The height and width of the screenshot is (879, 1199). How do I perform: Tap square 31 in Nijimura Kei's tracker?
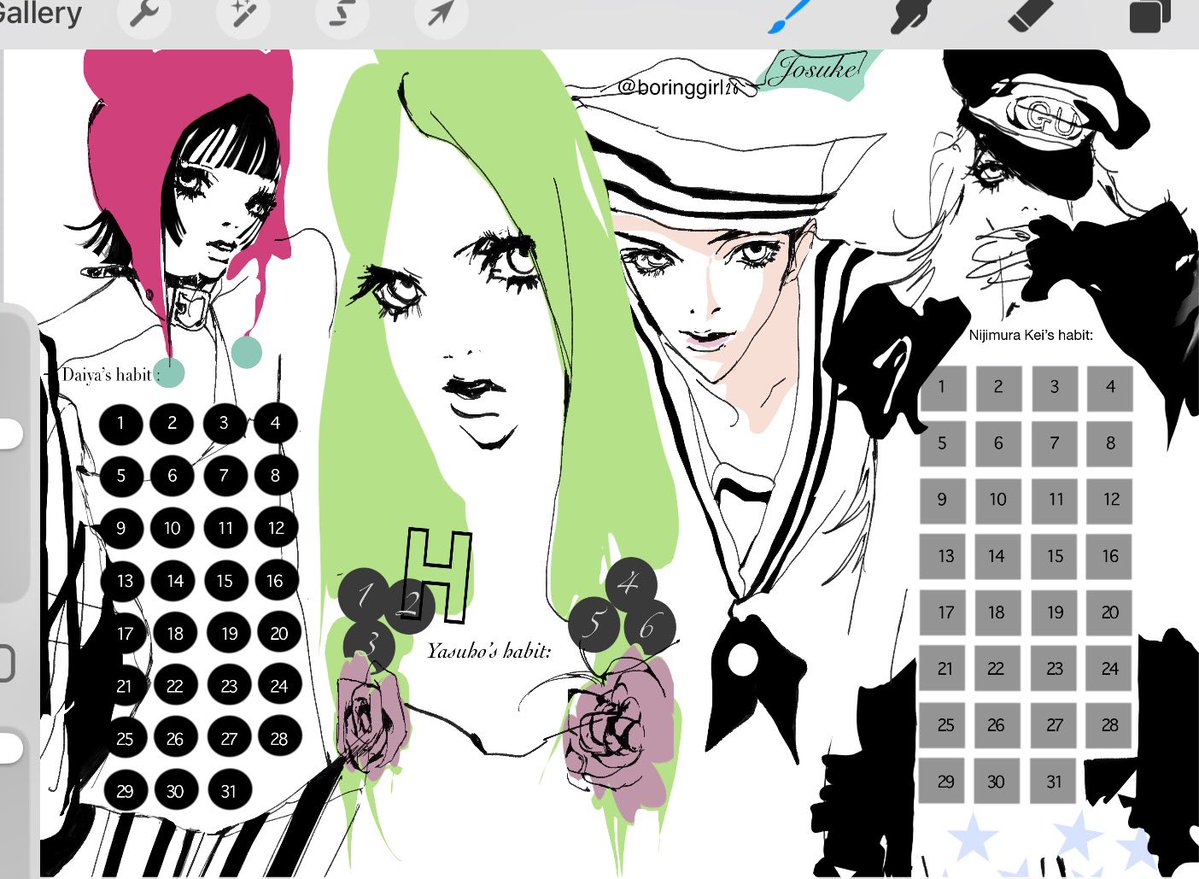tap(1054, 781)
